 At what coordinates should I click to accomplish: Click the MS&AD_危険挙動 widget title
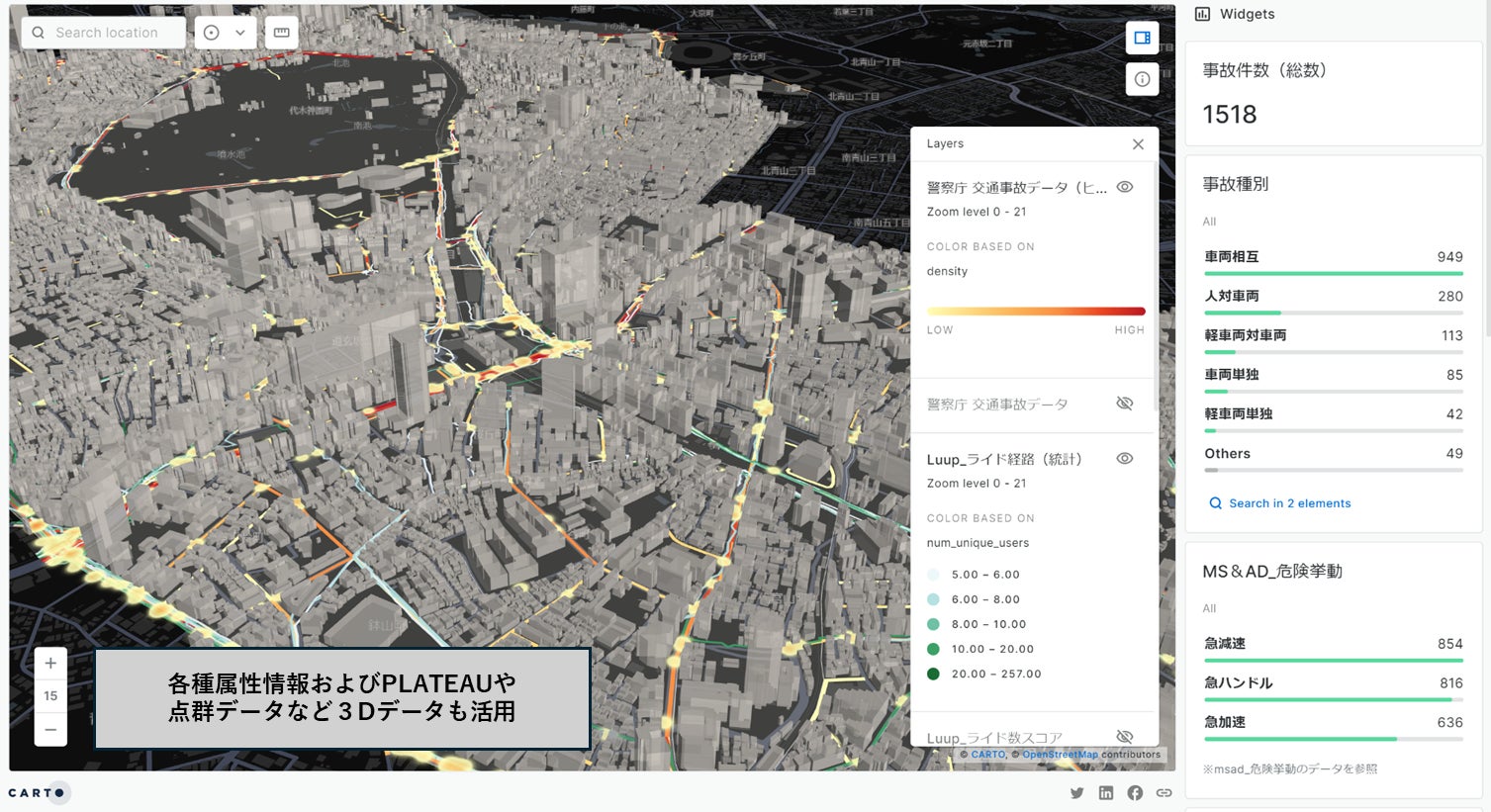(1272, 572)
